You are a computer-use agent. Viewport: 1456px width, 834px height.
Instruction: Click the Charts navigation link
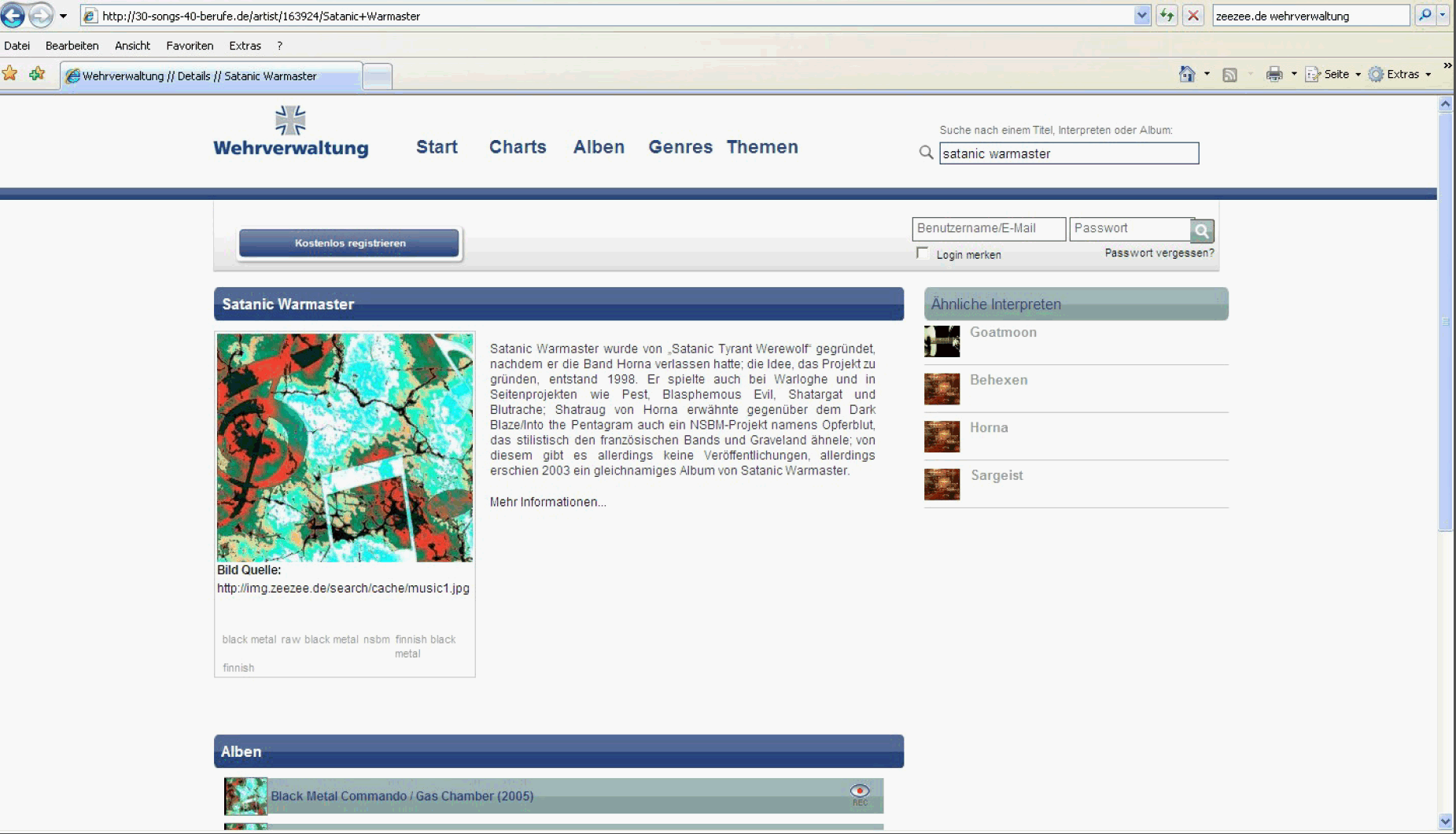click(517, 147)
